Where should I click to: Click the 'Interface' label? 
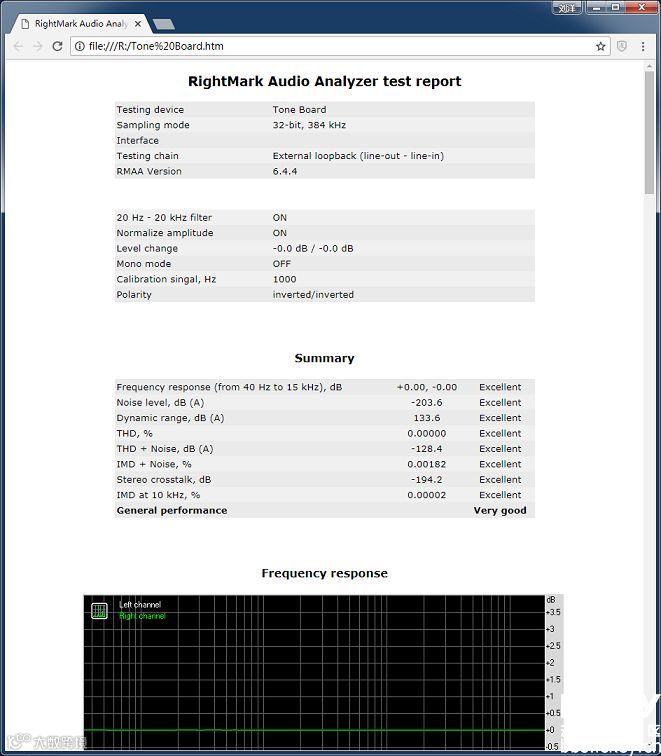click(137, 140)
